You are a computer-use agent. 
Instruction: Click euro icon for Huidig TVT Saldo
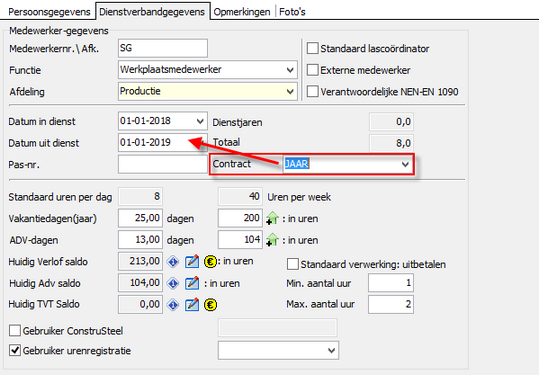pyautogui.click(x=210, y=305)
